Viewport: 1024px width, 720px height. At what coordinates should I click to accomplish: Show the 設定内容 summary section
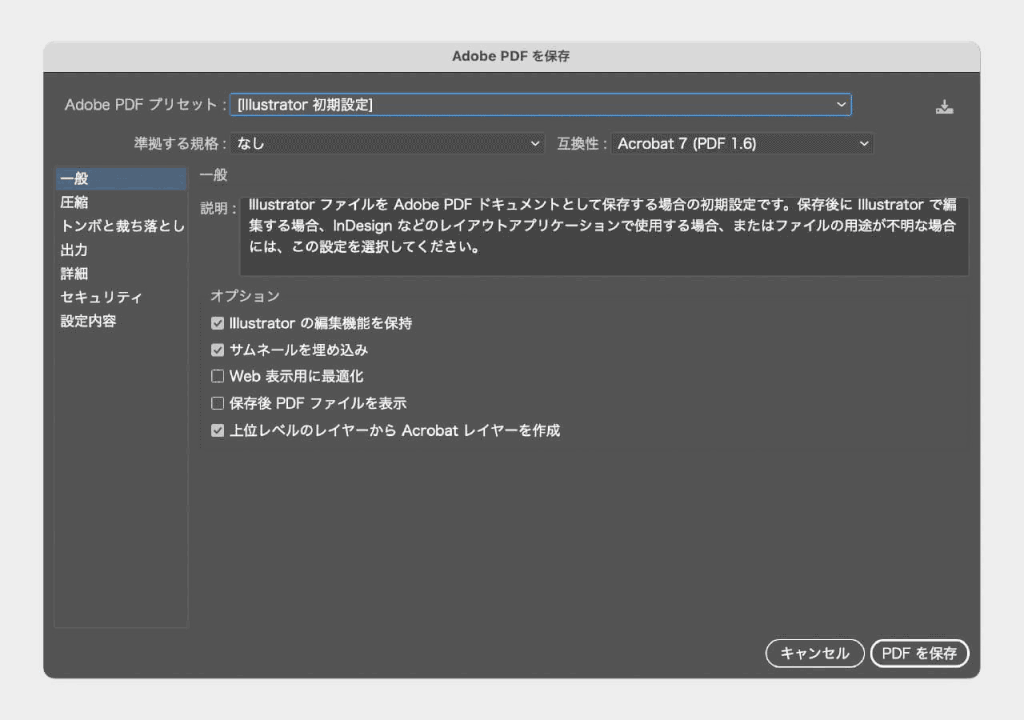121,321
